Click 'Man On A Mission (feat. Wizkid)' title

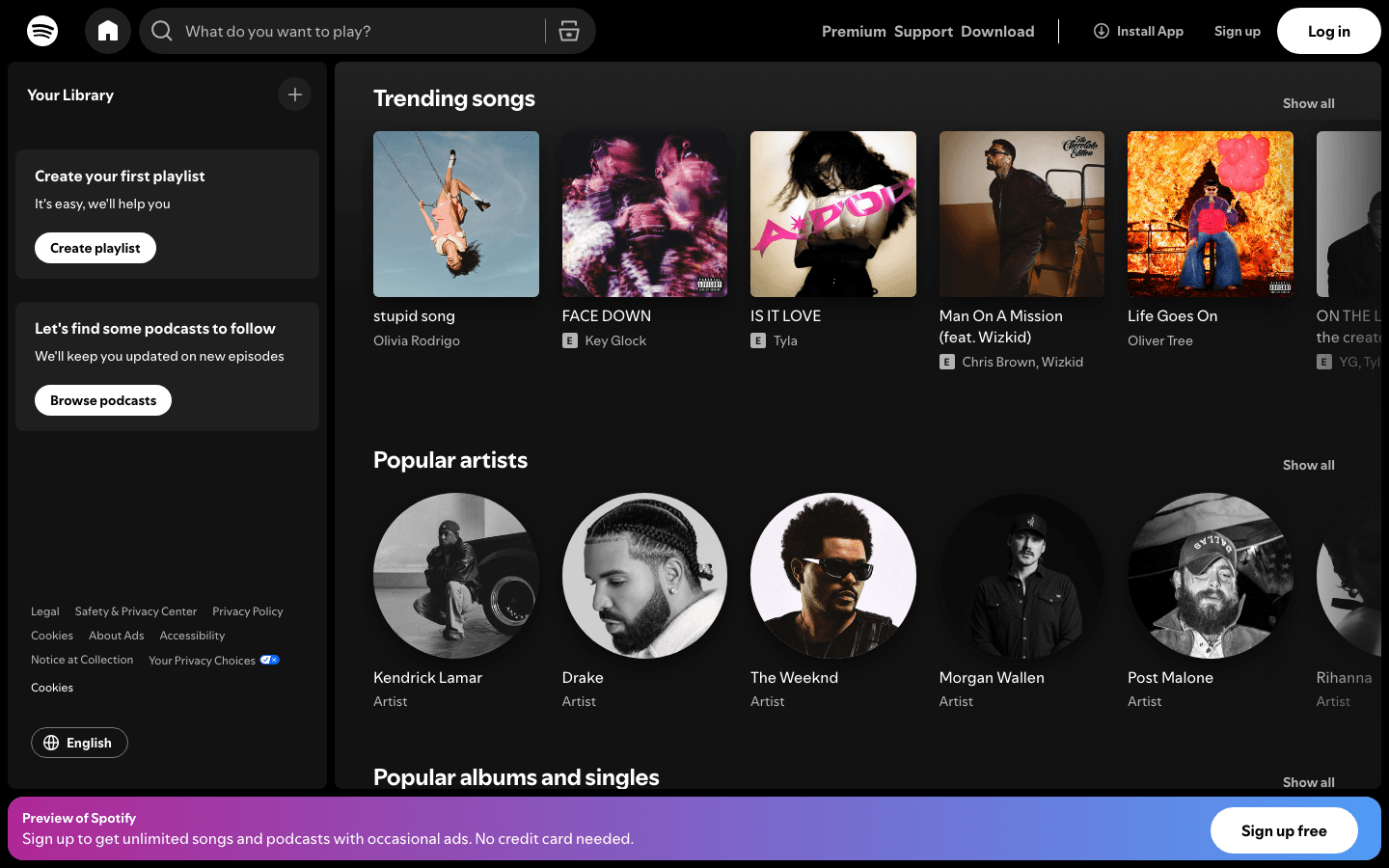(1001, 326)
